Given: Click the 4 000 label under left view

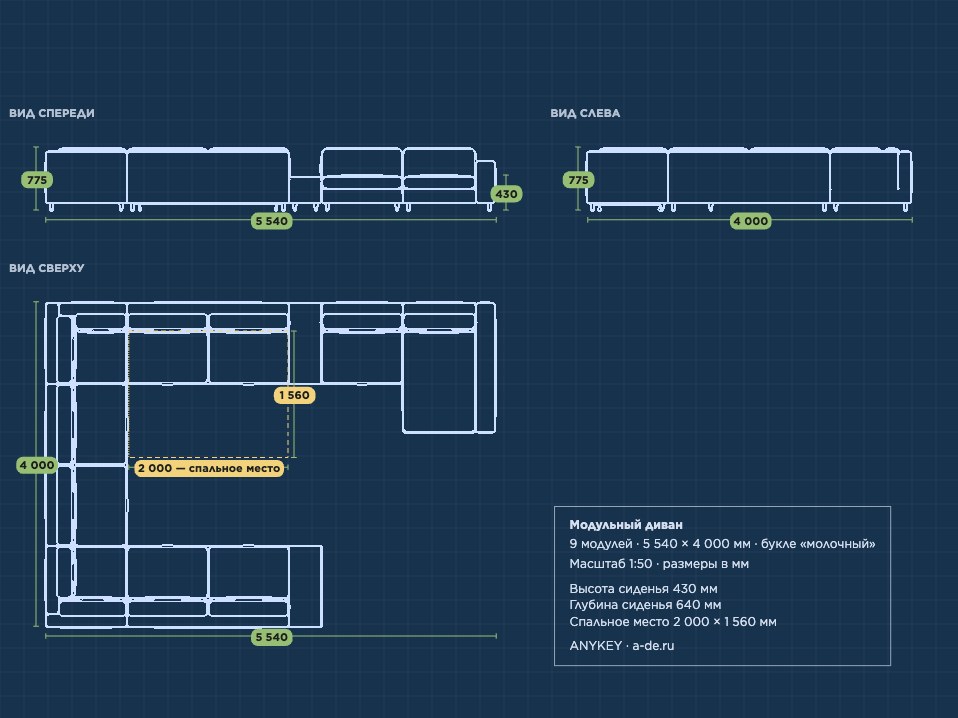Looking at the screenshot, I should (750, 221).
